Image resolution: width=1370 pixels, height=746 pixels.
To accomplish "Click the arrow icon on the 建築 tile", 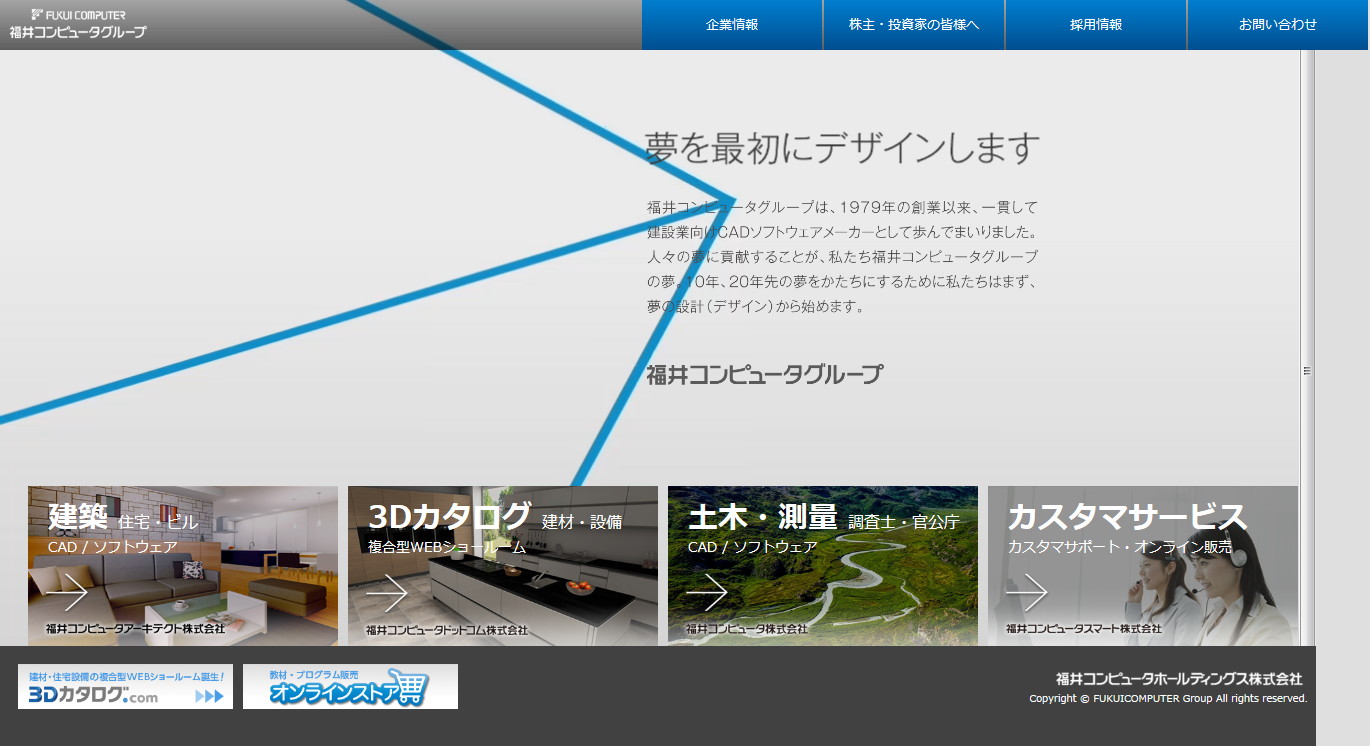I will [x=67, y=592].
